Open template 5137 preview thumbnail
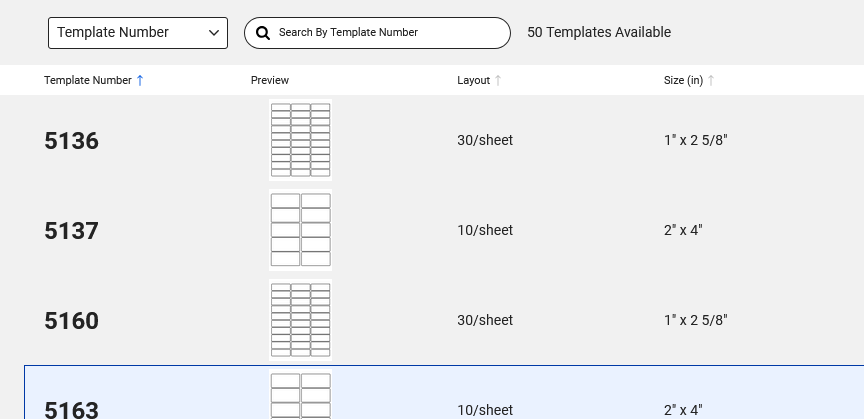The height and width of the screenshot is (419, 864). click(300, 230)
